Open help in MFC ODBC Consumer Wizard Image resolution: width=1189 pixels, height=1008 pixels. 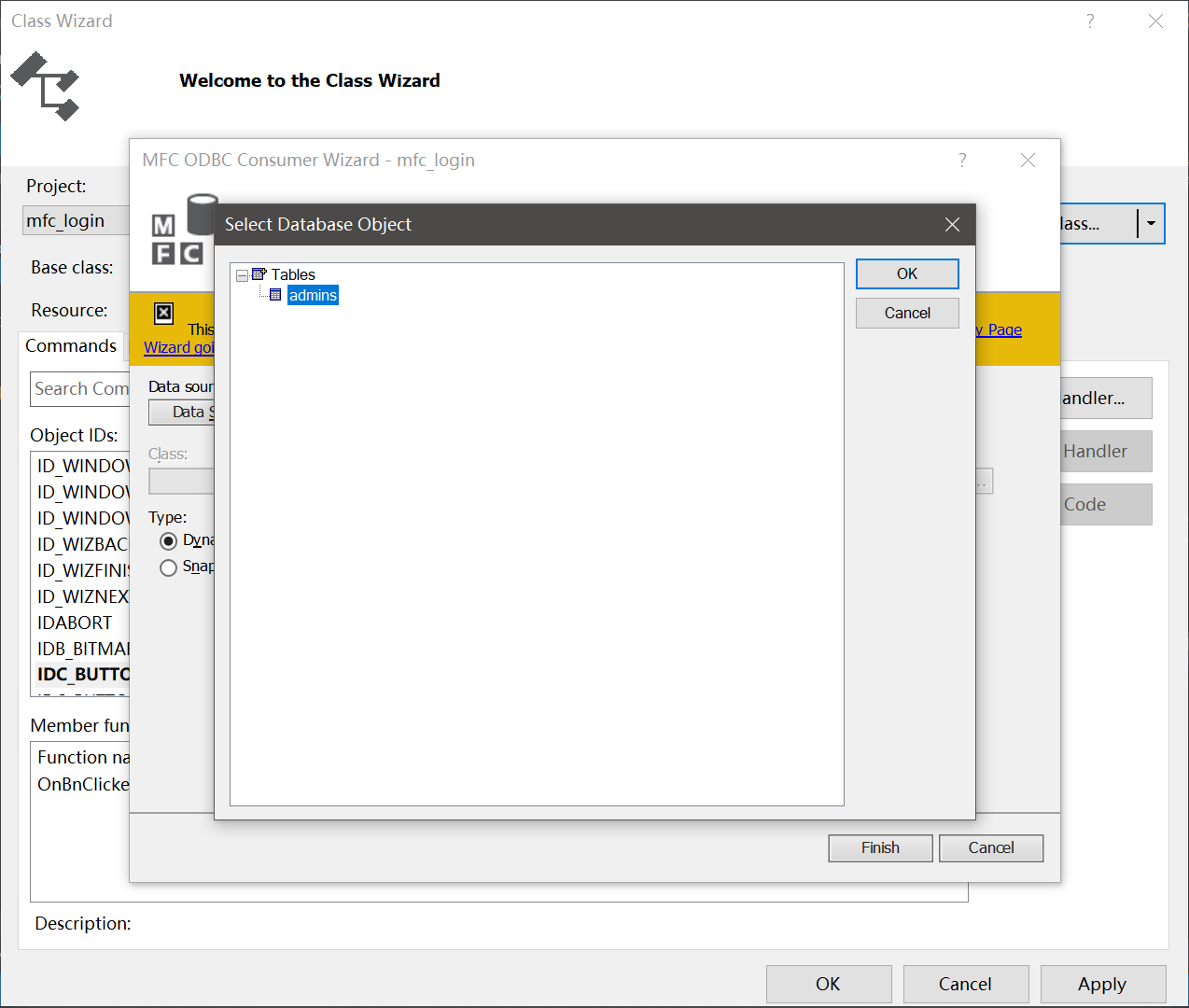[962, 160]
